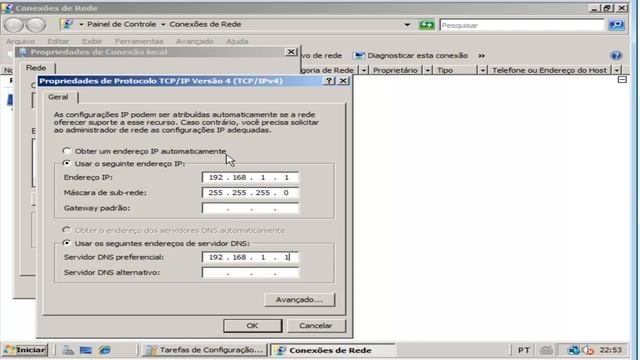Open the Ajuda menu
Image resolution: width=640 pixels, height=360 pixels.
237,41
